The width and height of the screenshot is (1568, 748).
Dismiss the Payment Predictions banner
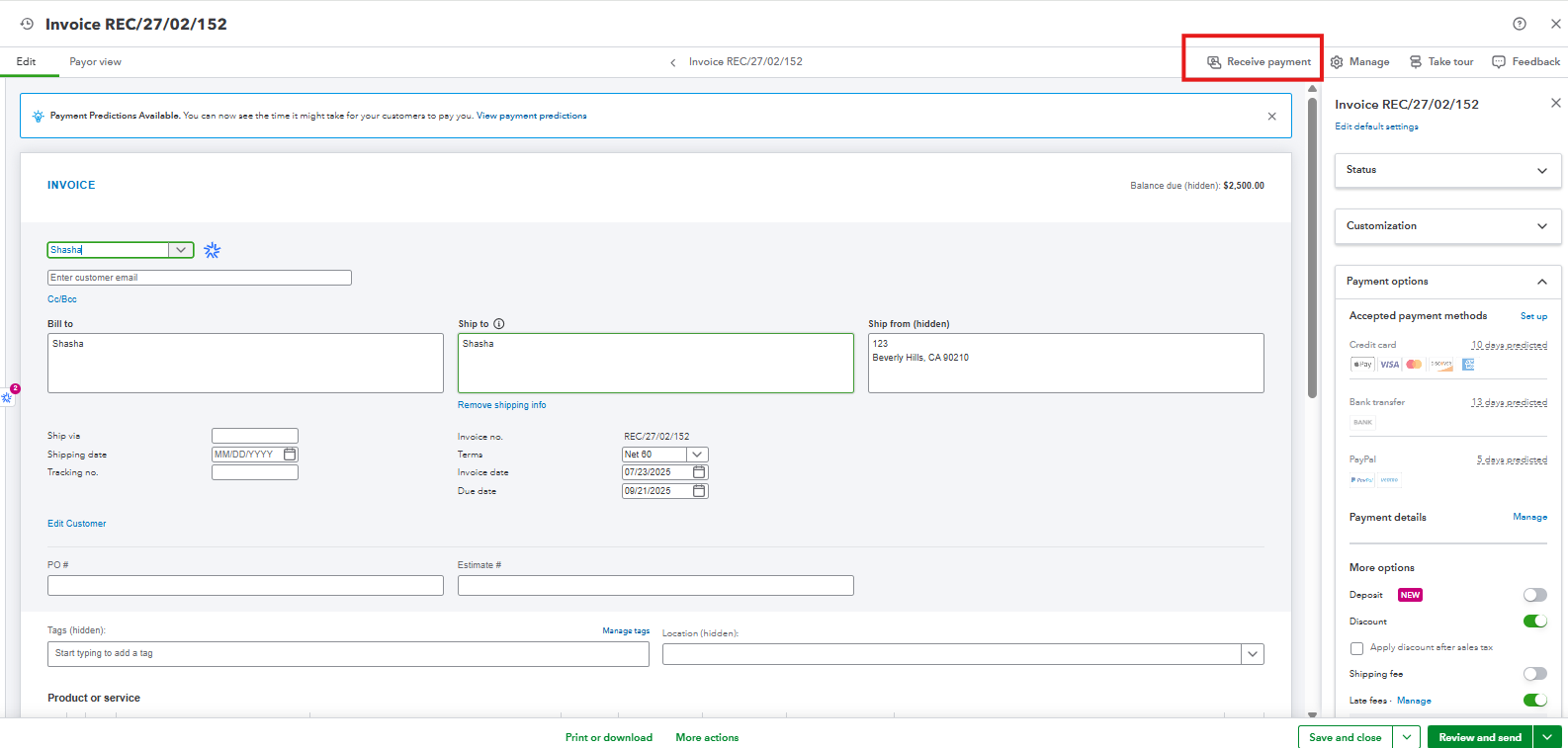pyautogui.click(x=1272, y=116)
